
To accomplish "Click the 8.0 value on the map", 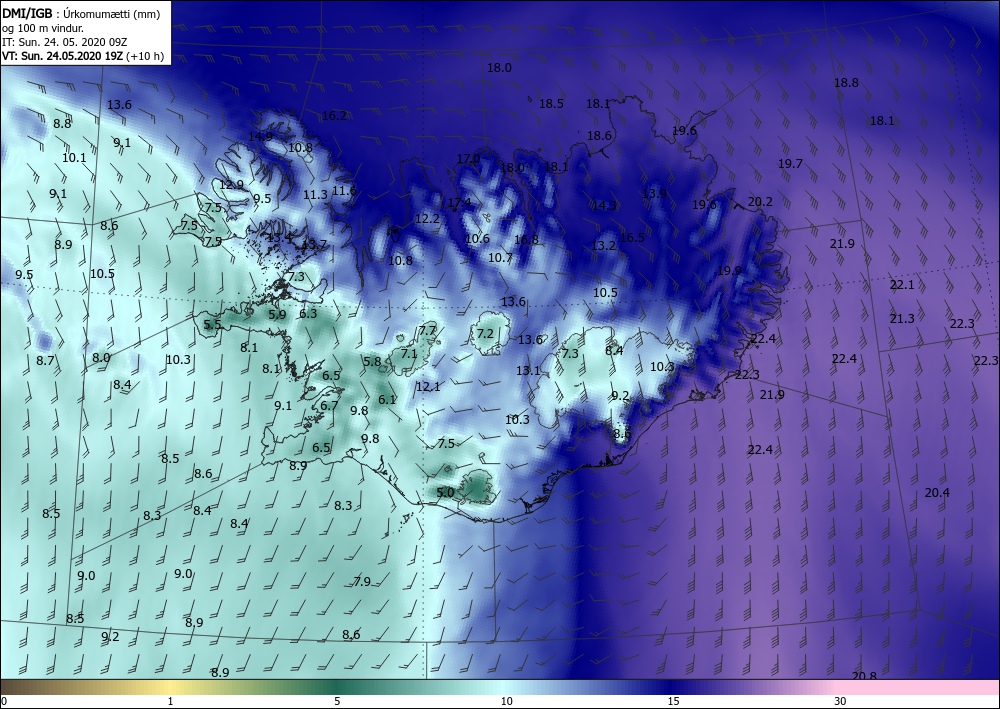I will click(x=101, y=358).
